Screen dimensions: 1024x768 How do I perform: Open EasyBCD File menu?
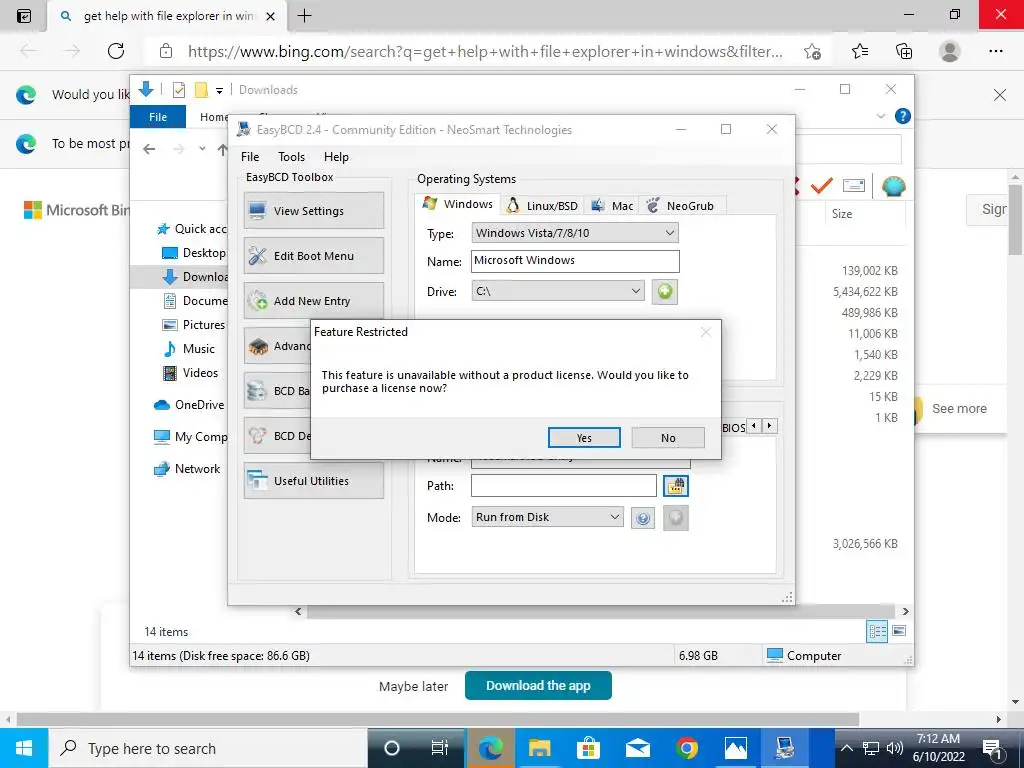[x=250, y=157]
